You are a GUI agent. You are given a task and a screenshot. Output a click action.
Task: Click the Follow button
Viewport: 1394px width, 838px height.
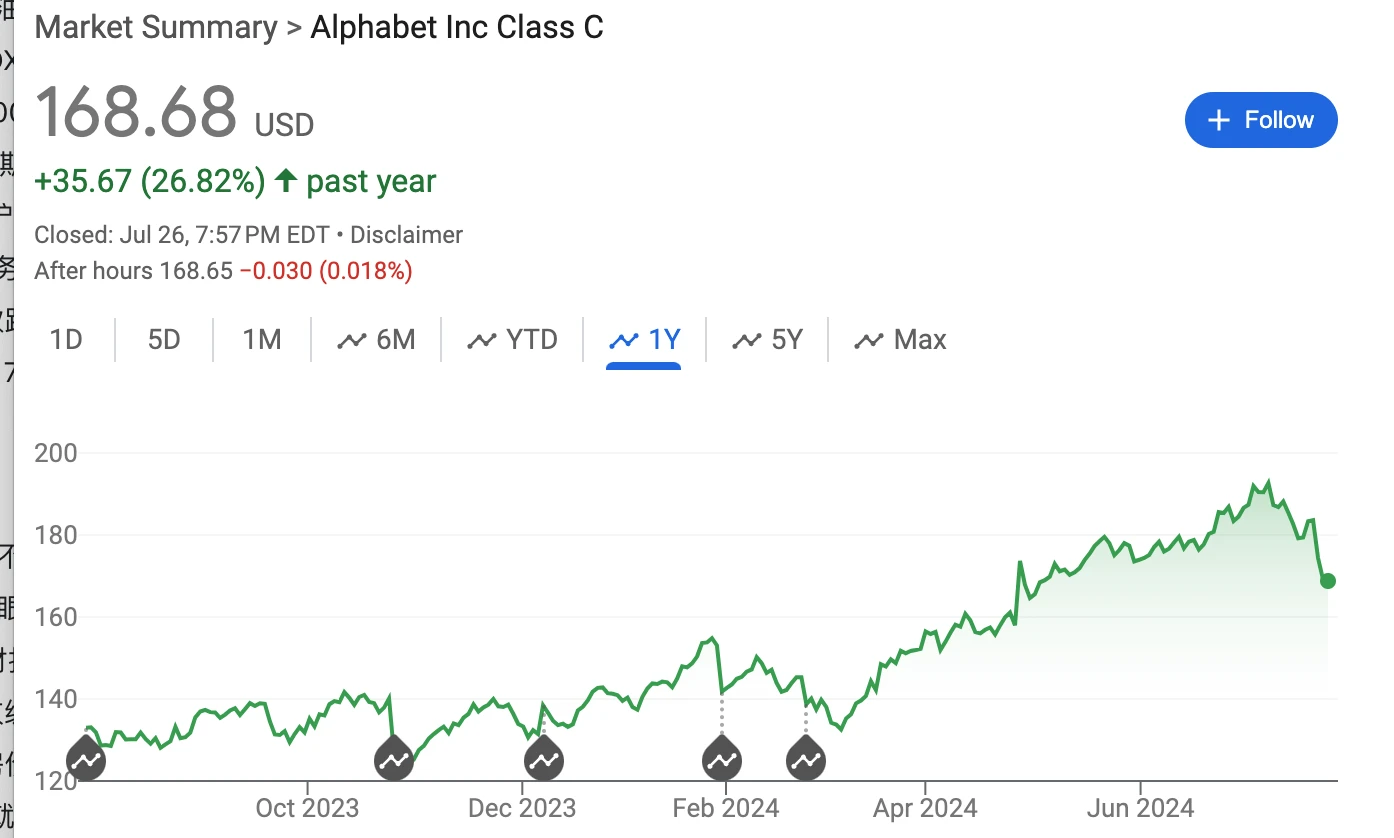click(1260, 120)
